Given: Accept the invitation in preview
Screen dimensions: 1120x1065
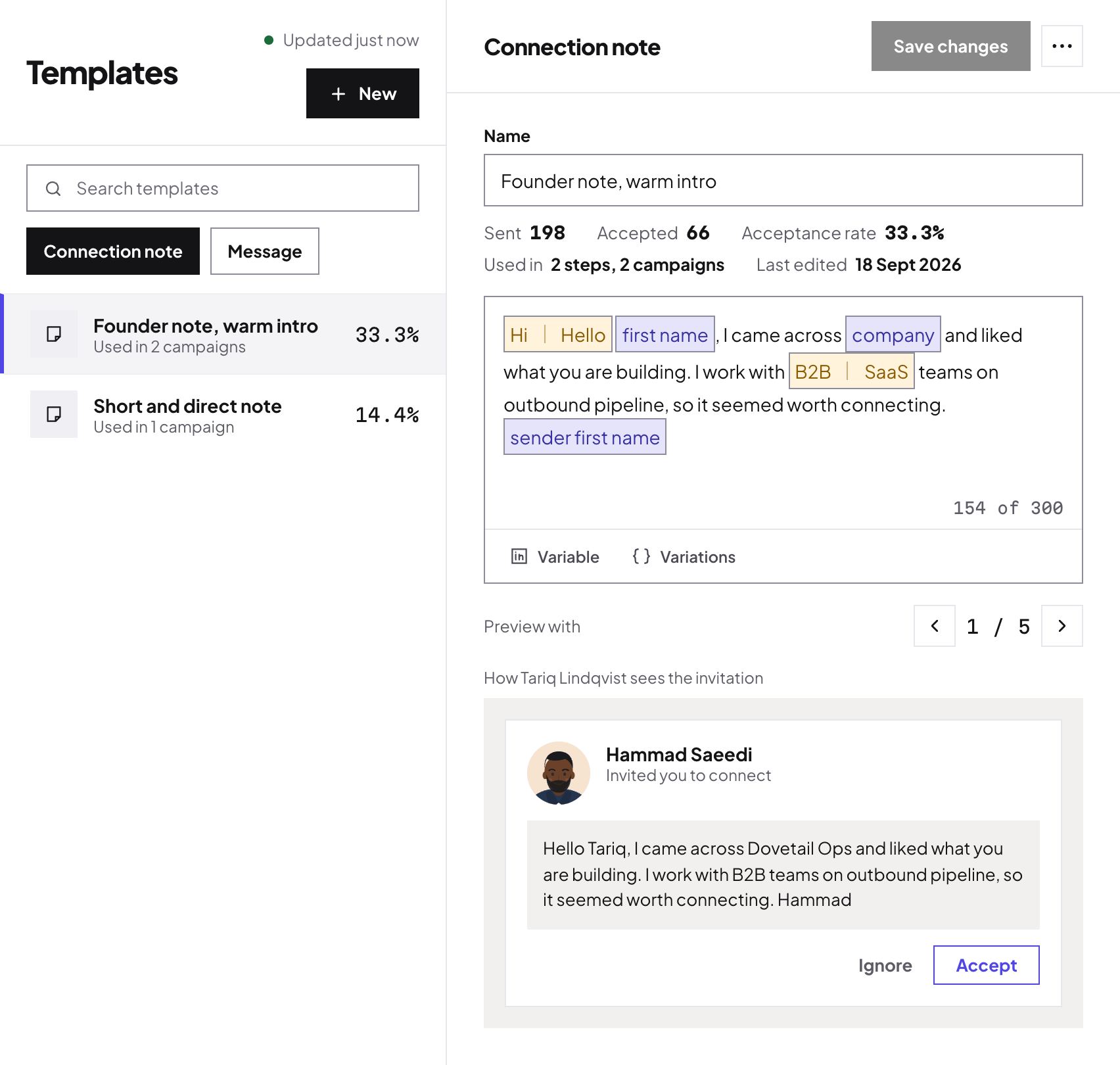Looking at the screenshot, I should (986, 965).
